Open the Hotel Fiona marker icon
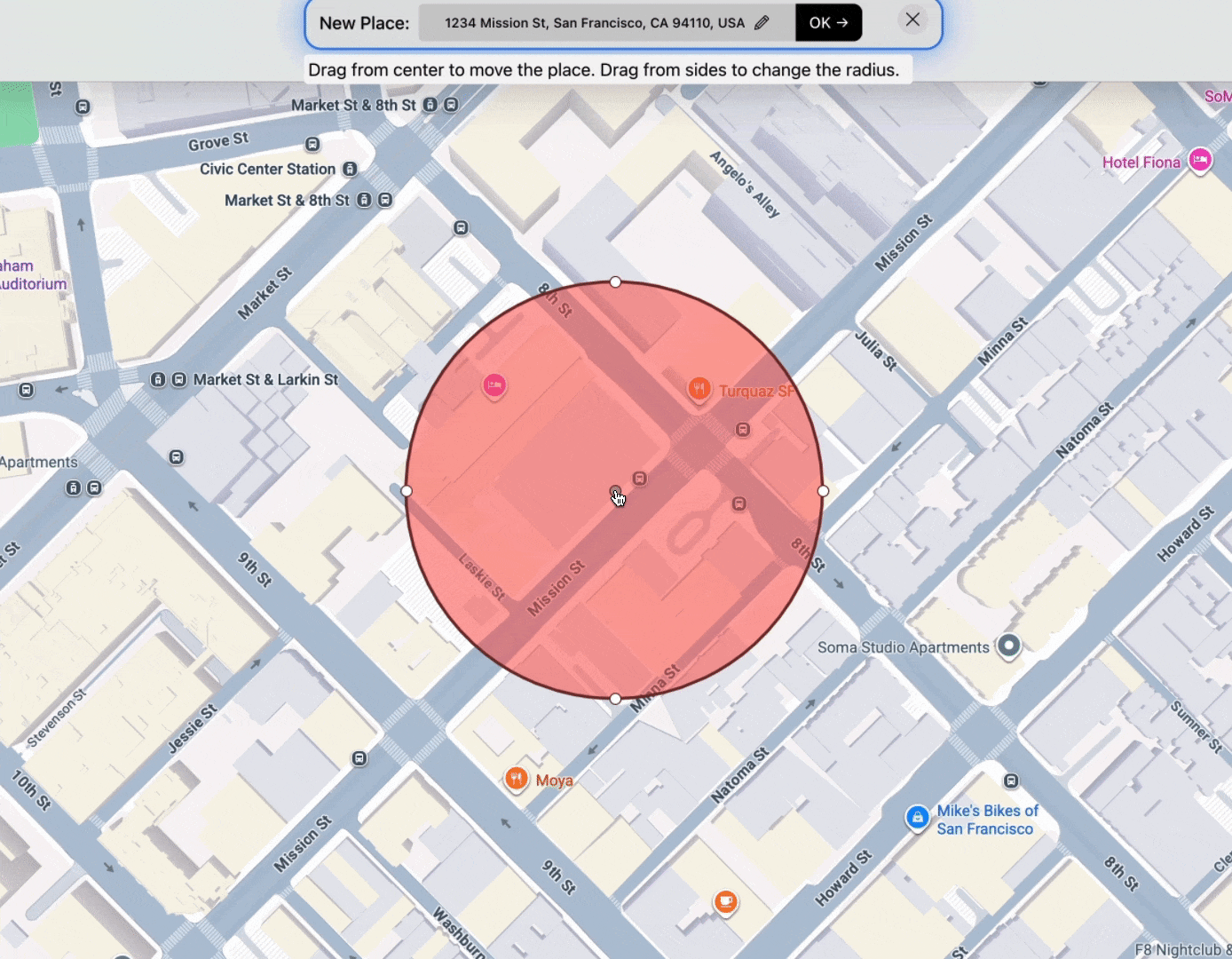Image resolution: width=1232 pixels, height=959 pixels. [x=1200, y=161]
